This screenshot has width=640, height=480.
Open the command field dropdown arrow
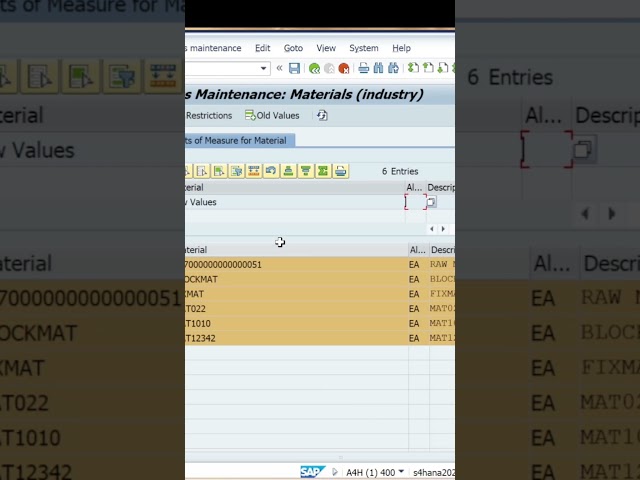point(264,68)
